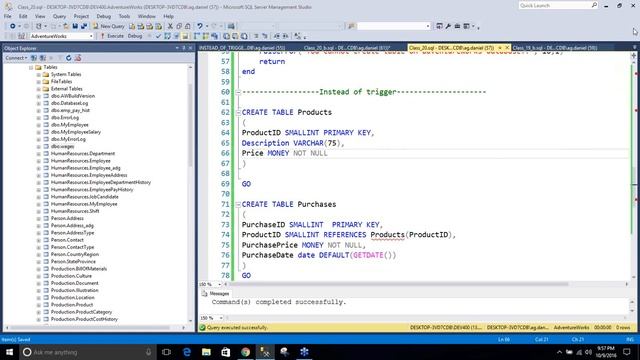The height and width of the screenshot is (360, 640).
Task: Select HumanResources.Employee table in the tree
Action: click(x=80, y=161)
